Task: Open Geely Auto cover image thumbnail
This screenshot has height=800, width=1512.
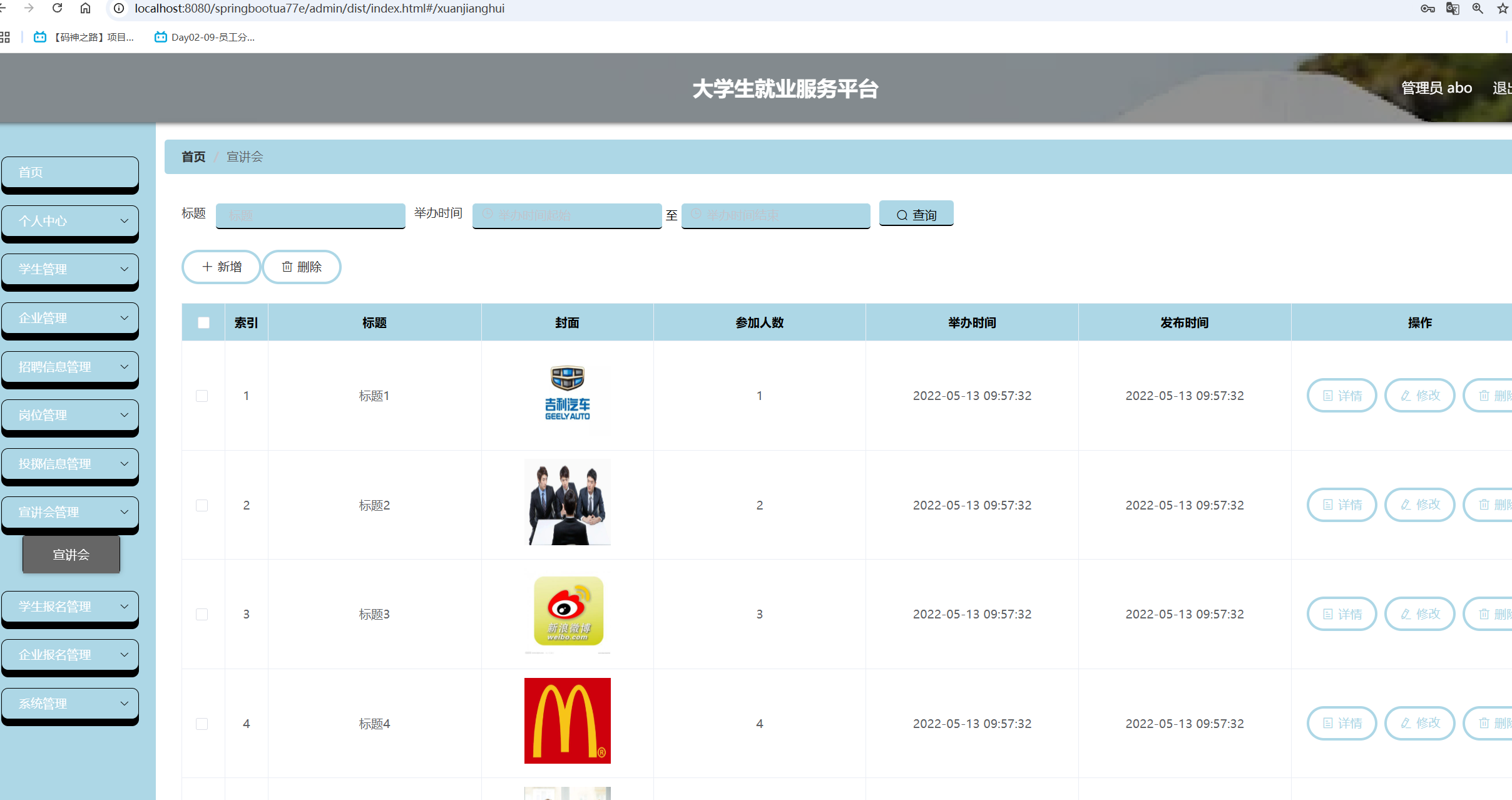Action: [x=567, y=393]
